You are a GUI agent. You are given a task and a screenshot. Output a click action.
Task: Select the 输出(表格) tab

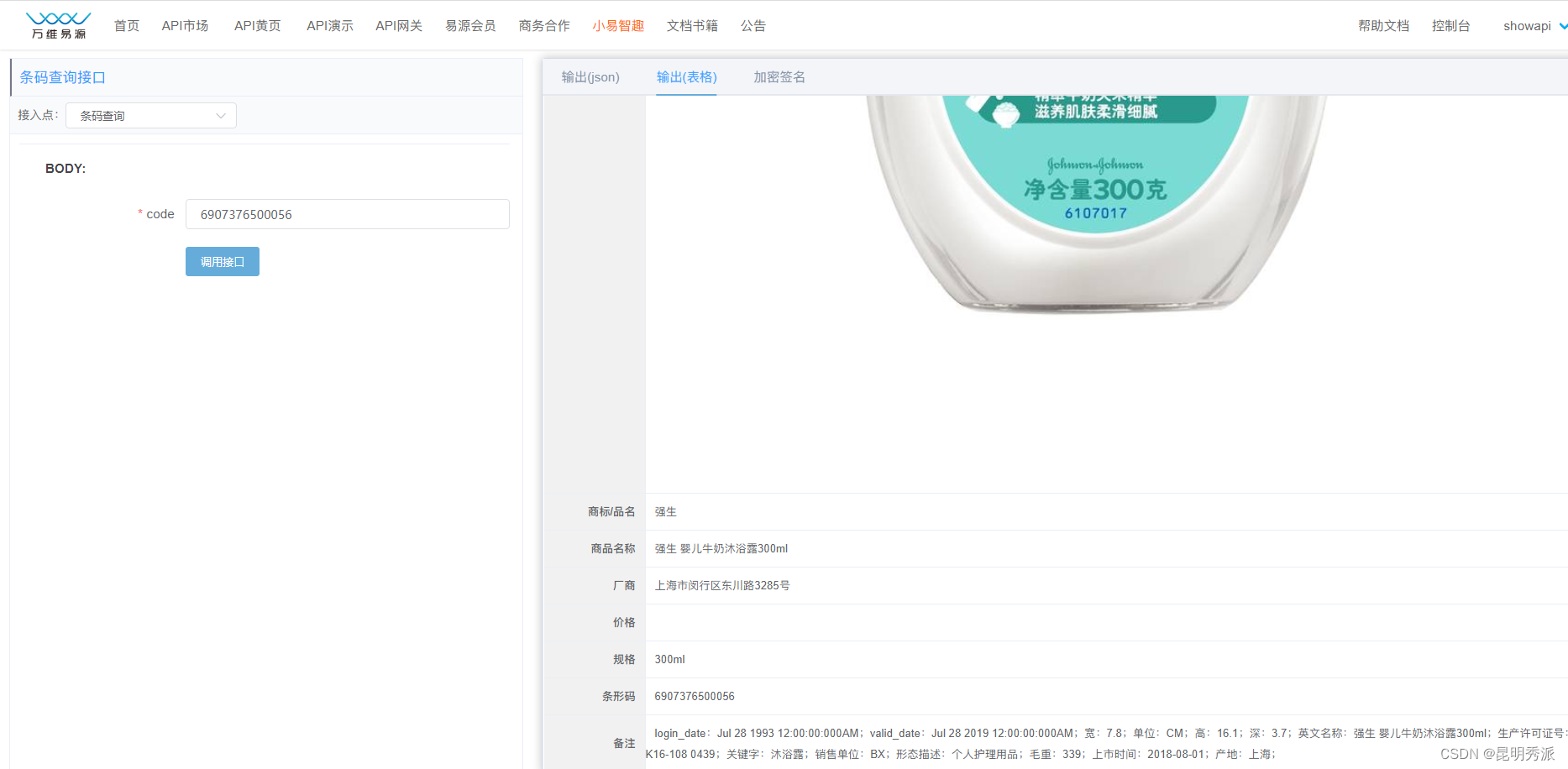tap(686, 77)
